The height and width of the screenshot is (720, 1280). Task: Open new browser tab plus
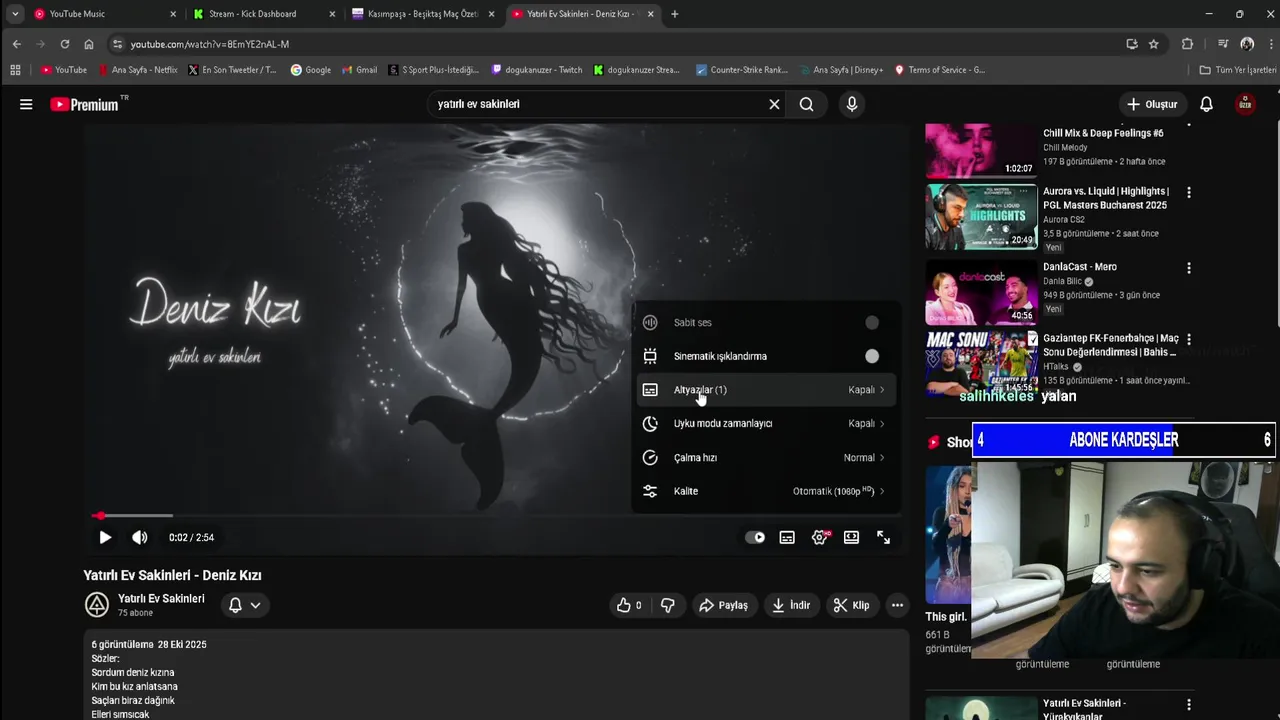674,14
